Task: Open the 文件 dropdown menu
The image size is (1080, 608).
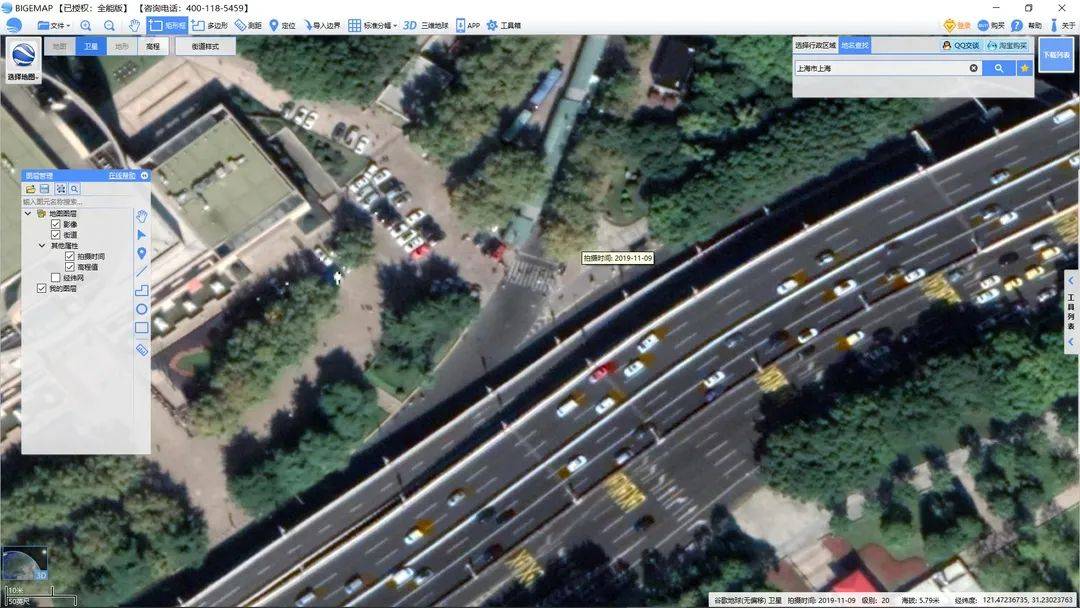Action: (54, 25)
